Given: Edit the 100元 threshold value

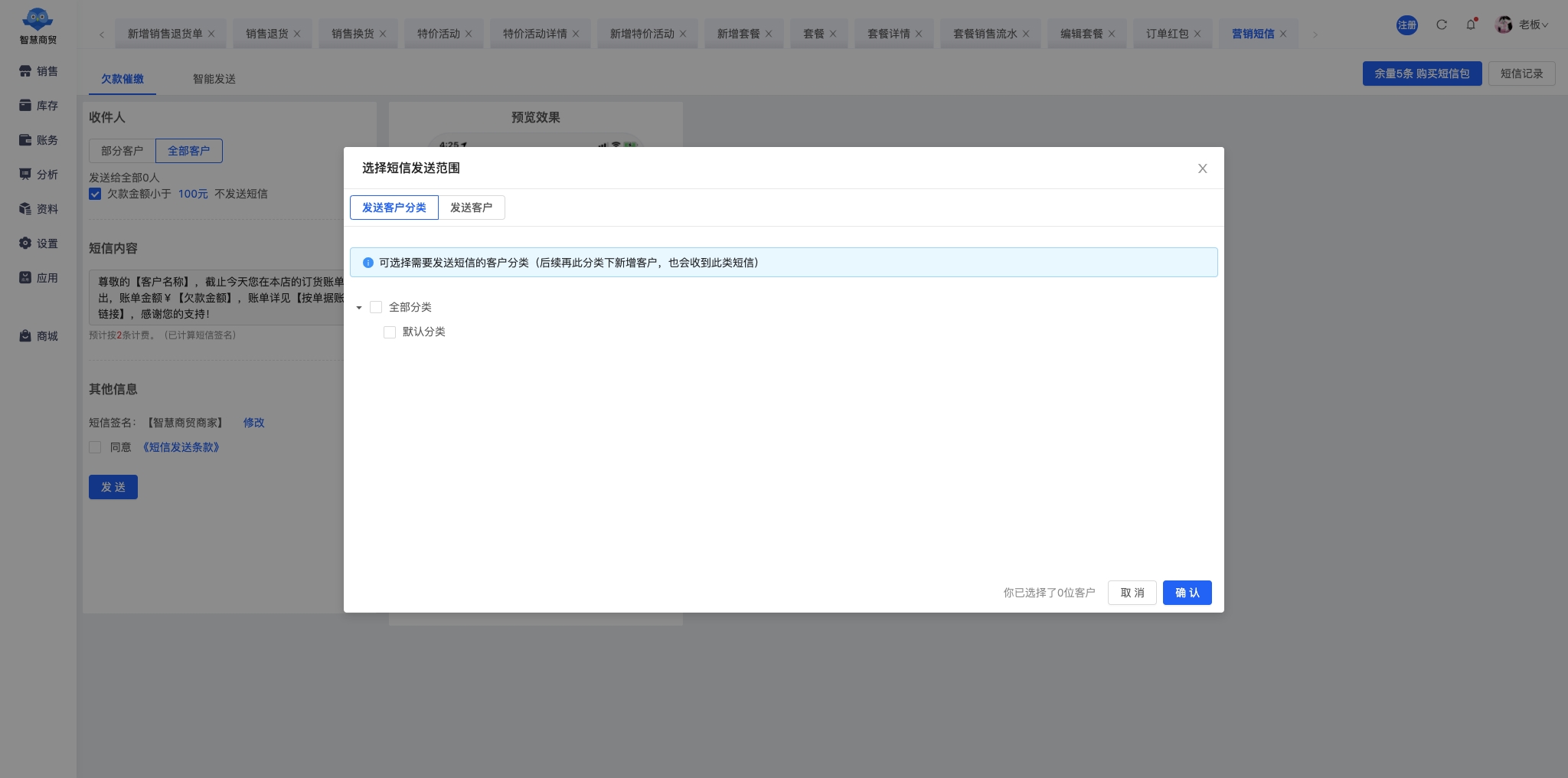Looking at the screenshot, I should [193, 194].
